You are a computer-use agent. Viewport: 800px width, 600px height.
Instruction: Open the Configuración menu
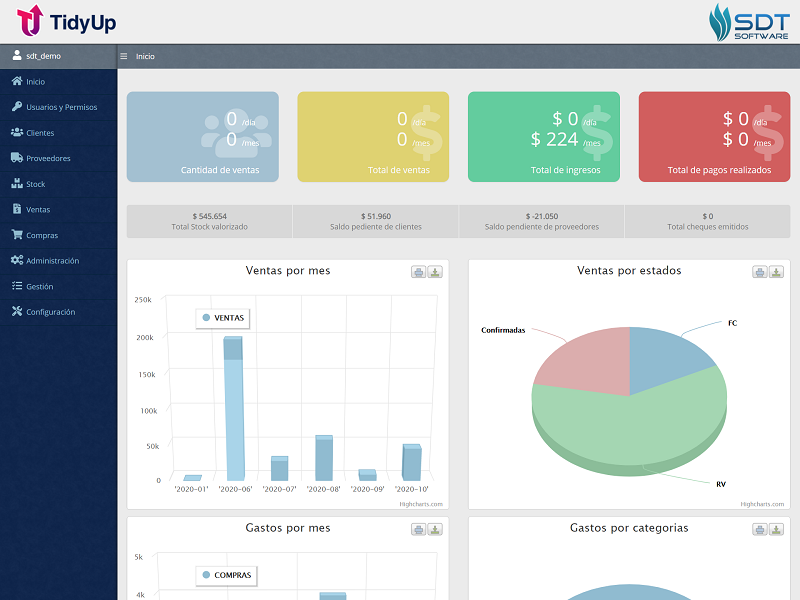click(x=59, y=312)
